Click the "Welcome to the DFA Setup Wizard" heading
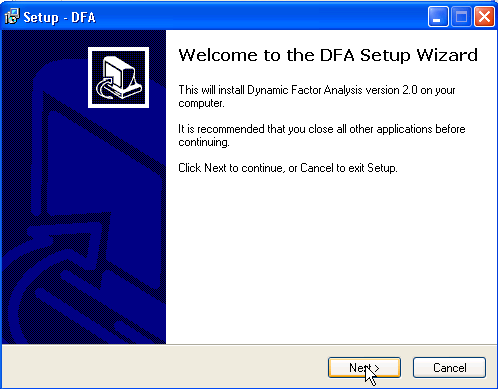The width and height of the screenshot is (498, 389). 328,55
